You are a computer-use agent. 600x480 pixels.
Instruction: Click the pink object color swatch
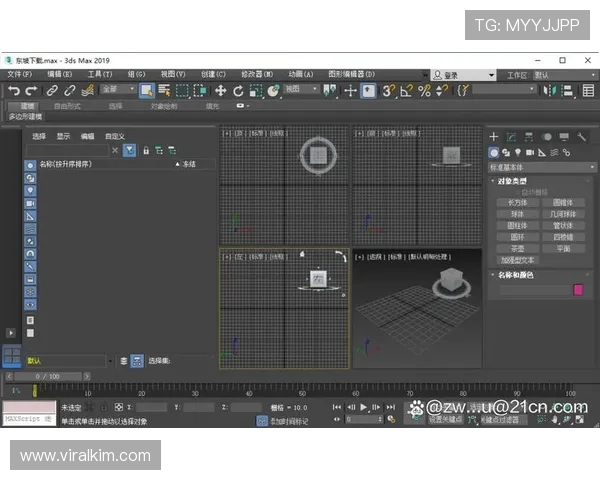tap(578, 290)
